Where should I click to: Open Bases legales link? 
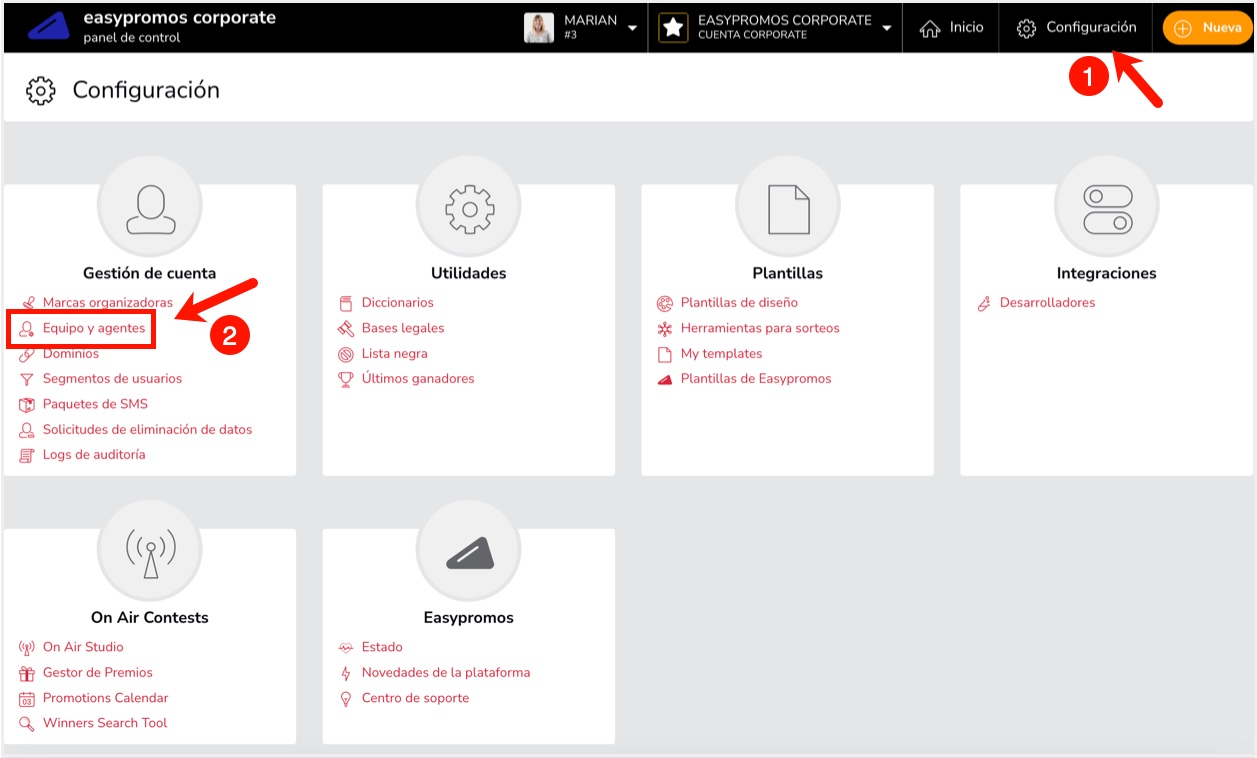(x=403, y=328)
